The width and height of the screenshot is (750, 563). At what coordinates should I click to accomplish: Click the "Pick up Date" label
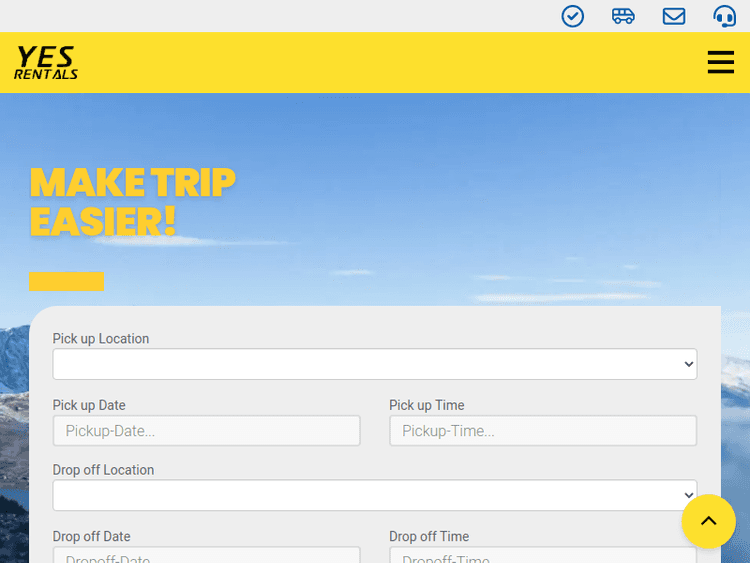coord(89,405)
